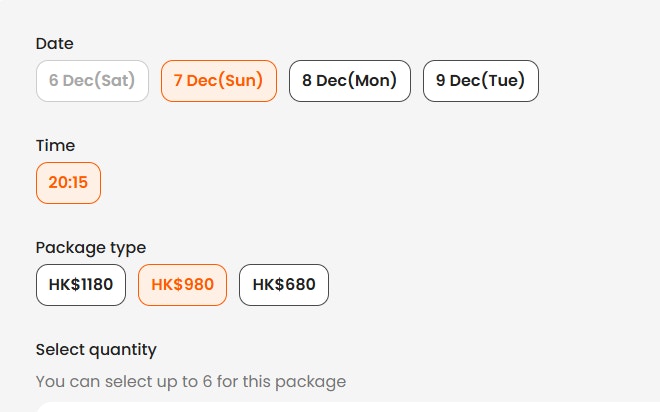Viewport: 660px width, 412px height.
Task: Pick the HK$680 package option
Action: pyautogui.click(x=284, y=285)
